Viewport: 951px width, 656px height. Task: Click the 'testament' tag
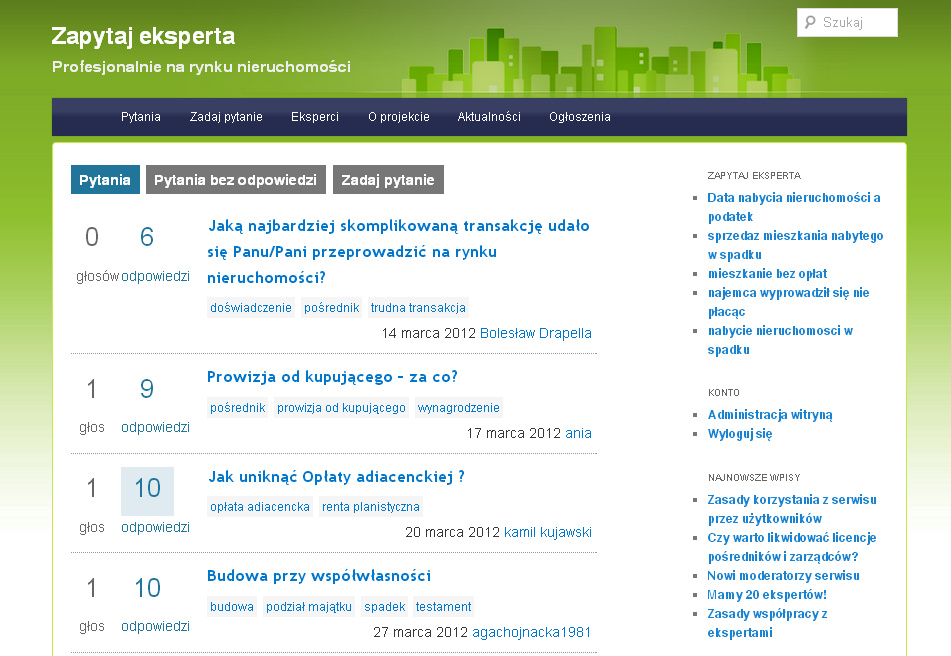coord(443,607)
